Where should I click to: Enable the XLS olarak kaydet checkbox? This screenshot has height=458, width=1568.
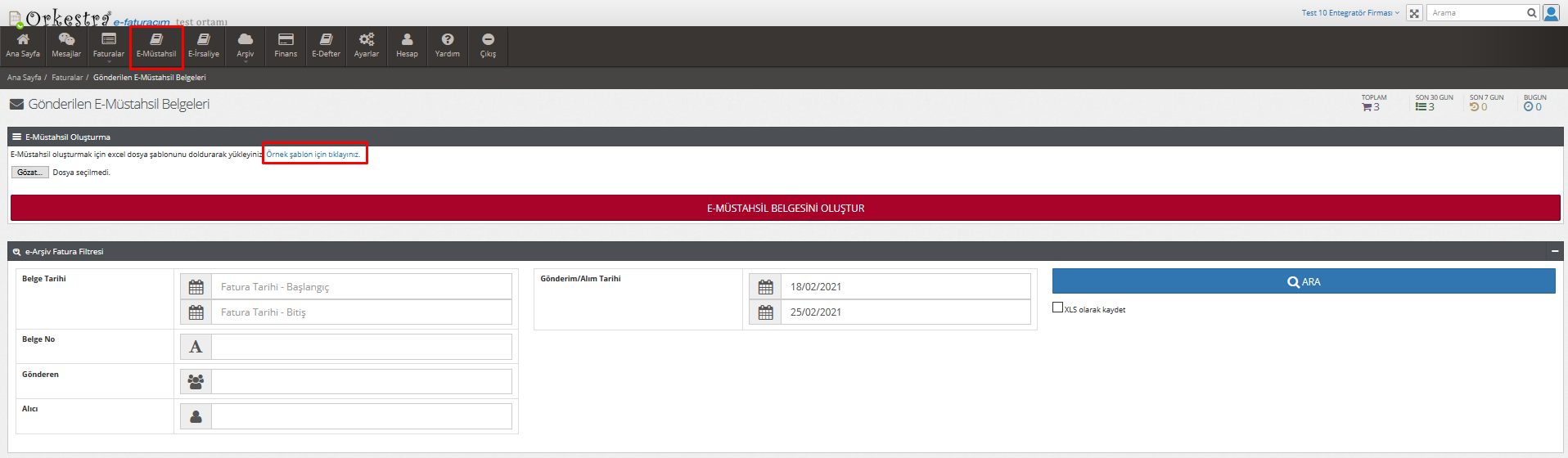(x=1057, y=308)
